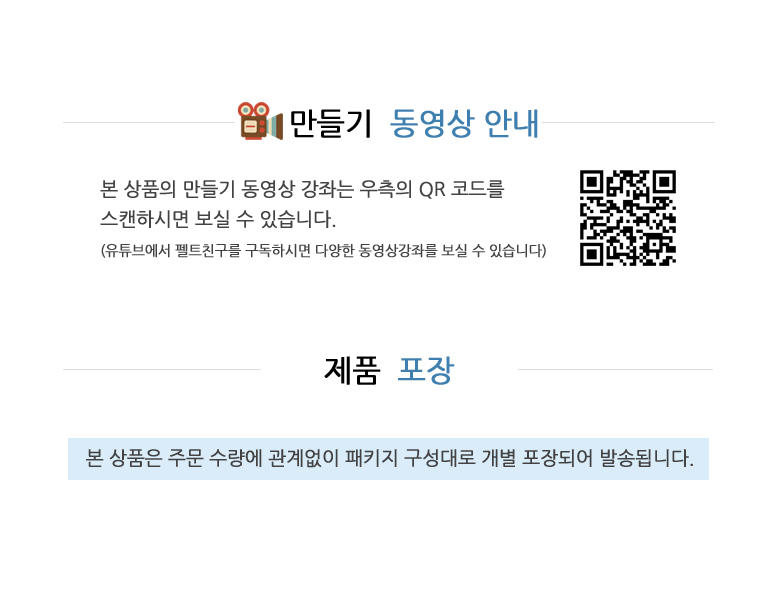This screenshot has height=606, width=780.
Task: Click the line 스캔하시면 보실 수 있습니다
Action: click(218, 219)
